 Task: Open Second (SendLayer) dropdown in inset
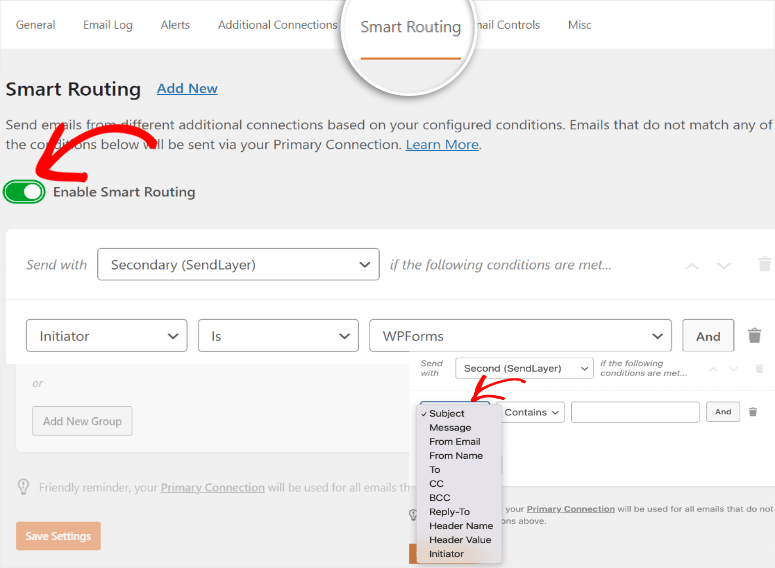click(524, 368)
